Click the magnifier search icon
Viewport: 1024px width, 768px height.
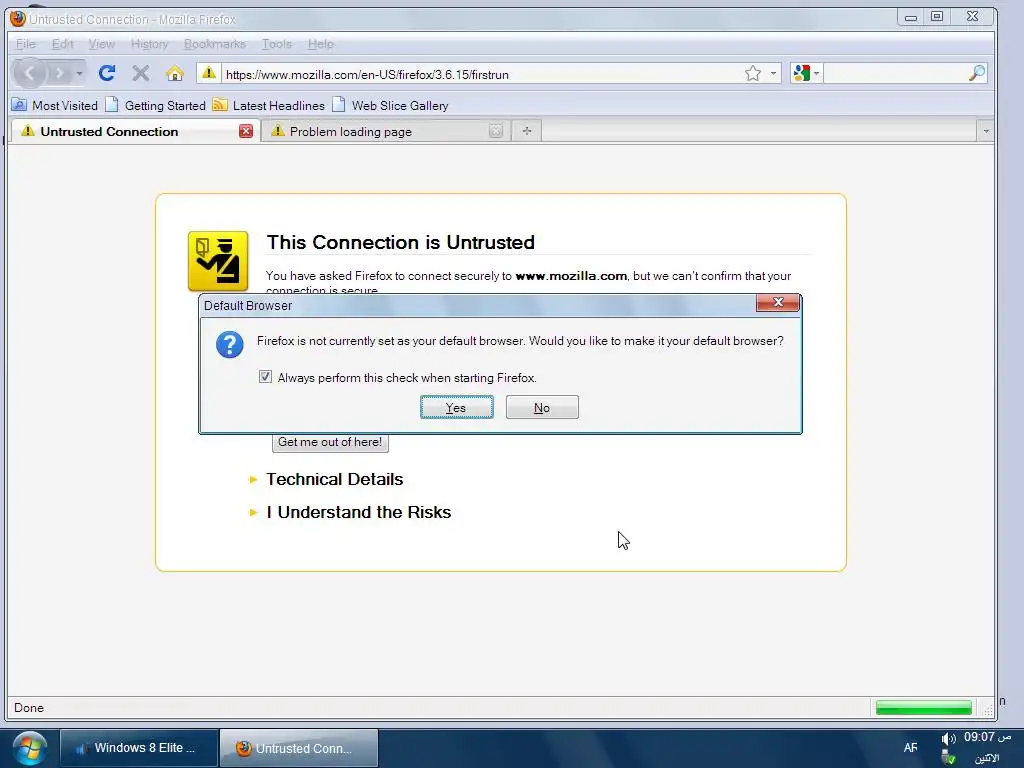pyautogui.click(x=976, y=73)
